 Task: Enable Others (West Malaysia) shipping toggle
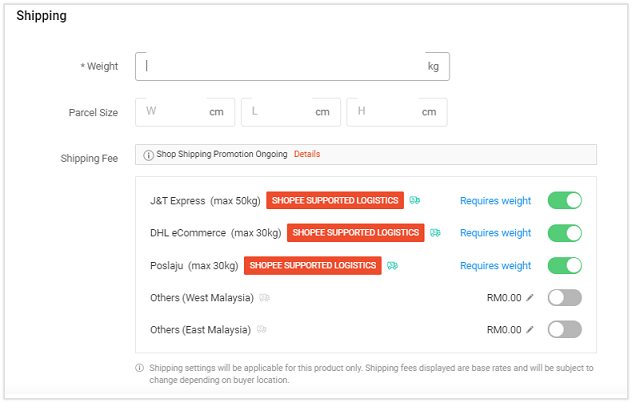coord(564,298)
